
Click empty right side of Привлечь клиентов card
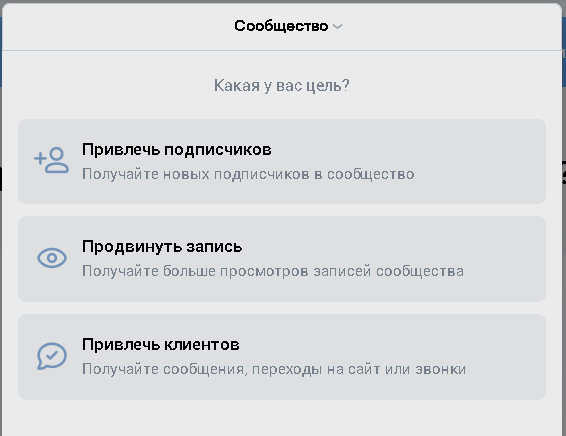coord(507,357)
